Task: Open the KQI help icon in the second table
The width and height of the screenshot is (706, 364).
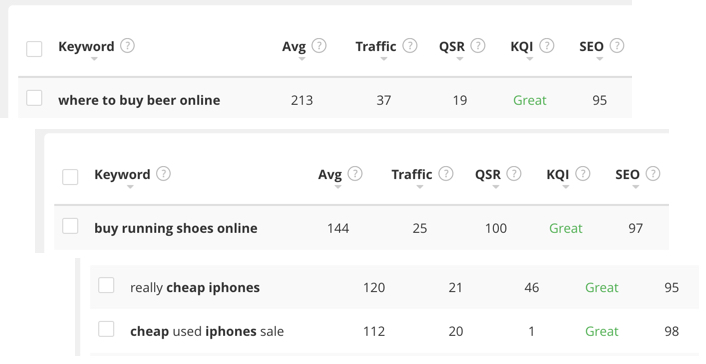Action: (583, 173)
